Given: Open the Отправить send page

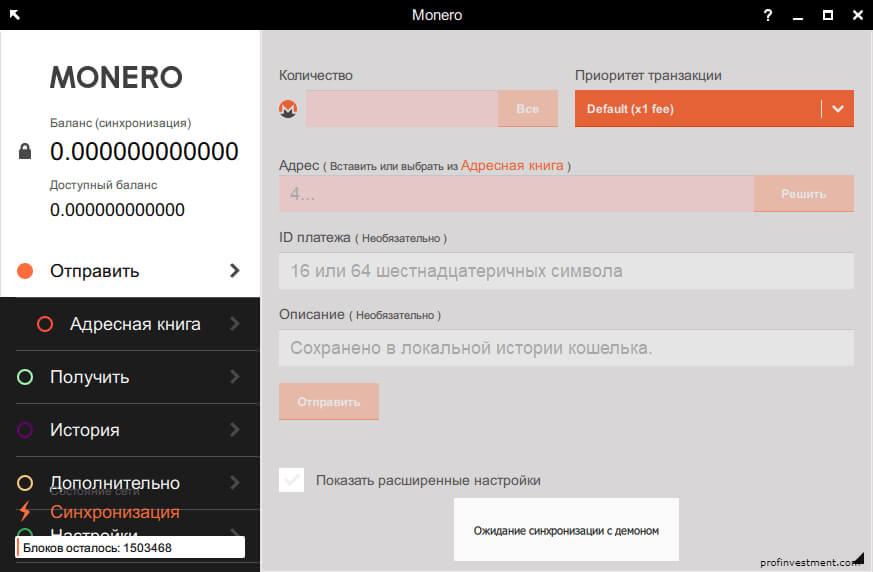Looking at the screenshot, I should tap(130, 271).
